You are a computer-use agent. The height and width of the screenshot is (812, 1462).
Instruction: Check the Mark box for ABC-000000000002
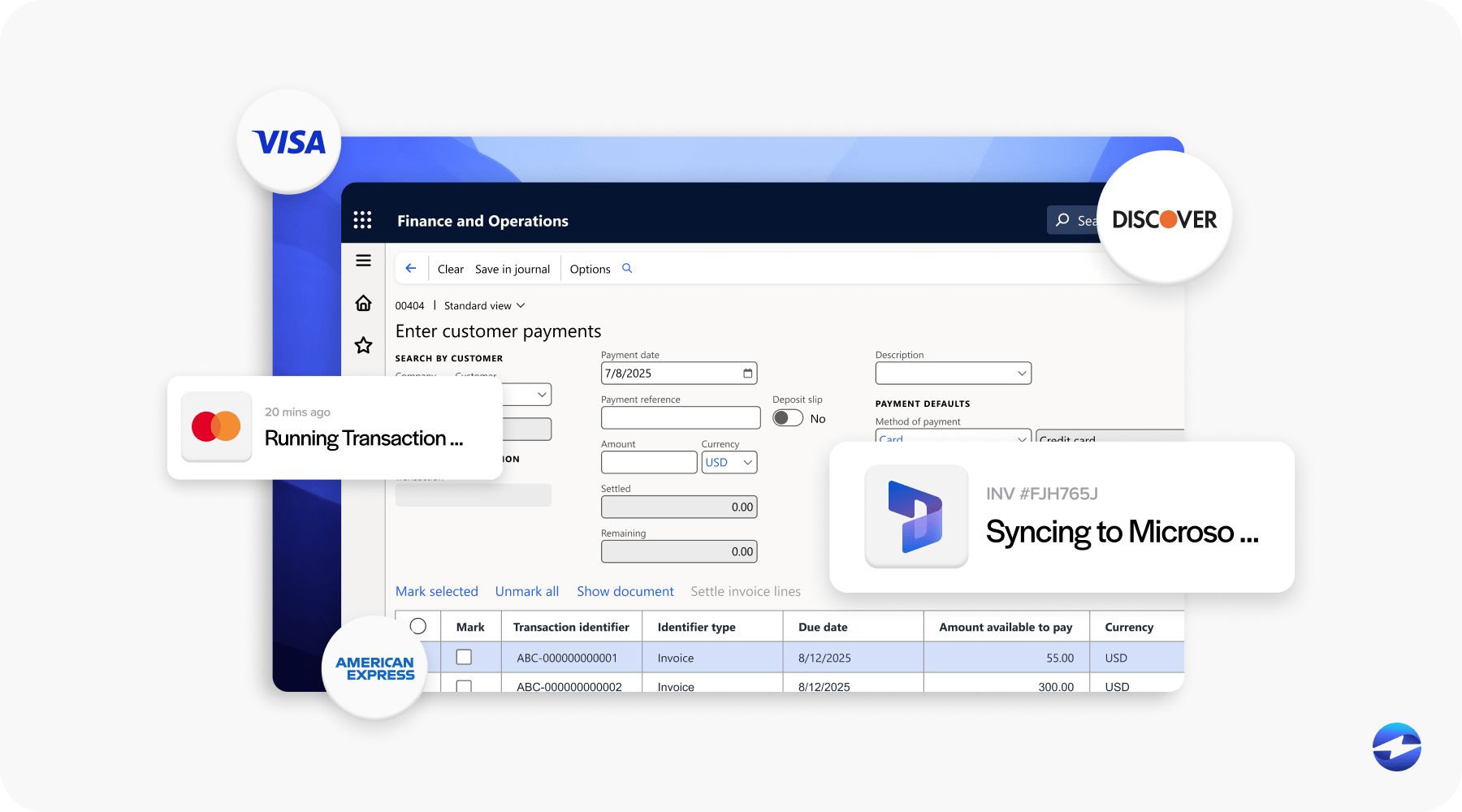[x=464, y=686]
